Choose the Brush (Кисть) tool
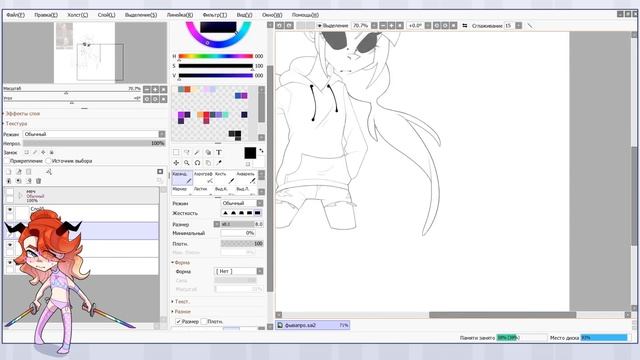Screen dimensions: 640x360 tap(224, 177)
